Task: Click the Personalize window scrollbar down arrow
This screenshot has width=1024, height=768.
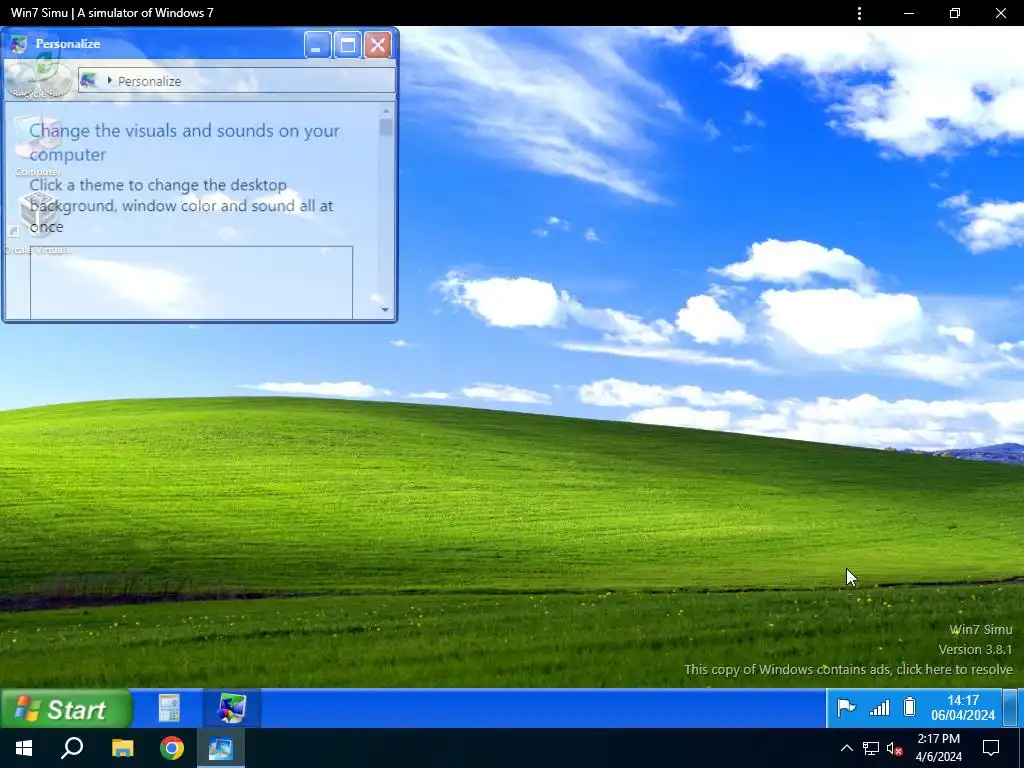Action: click(x=385, y=310)
